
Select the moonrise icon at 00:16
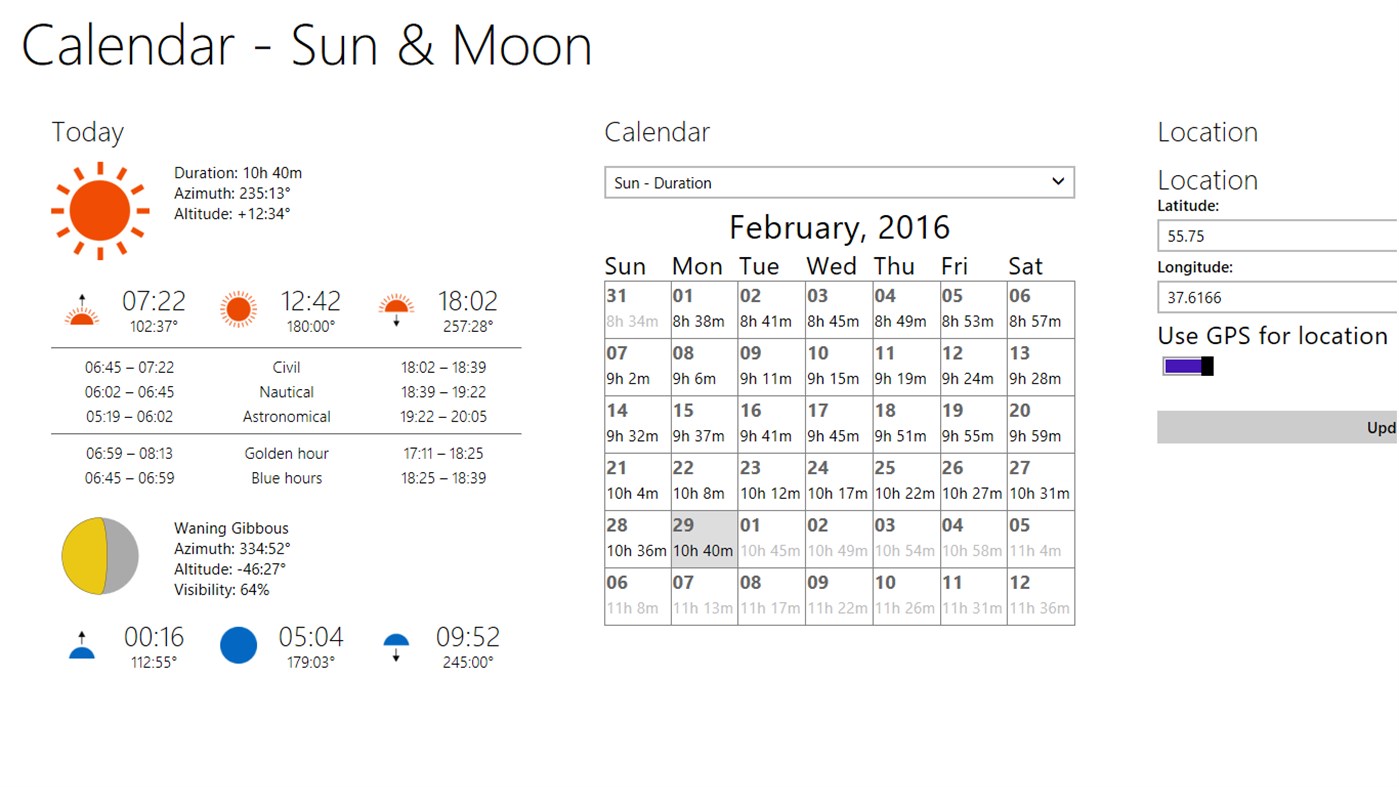coord(81,645)
